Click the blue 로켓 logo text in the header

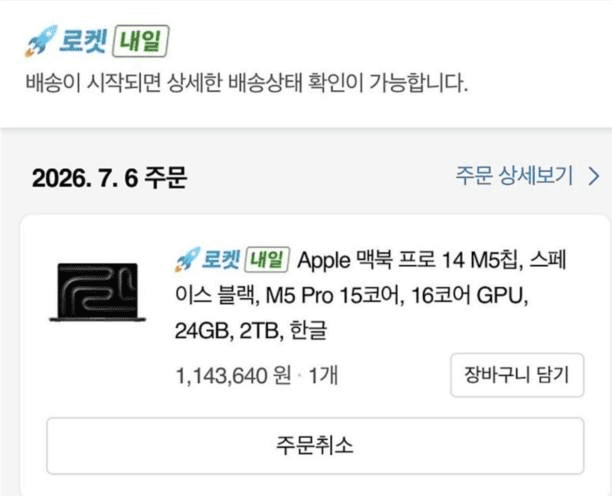click(x=83, y=41)
